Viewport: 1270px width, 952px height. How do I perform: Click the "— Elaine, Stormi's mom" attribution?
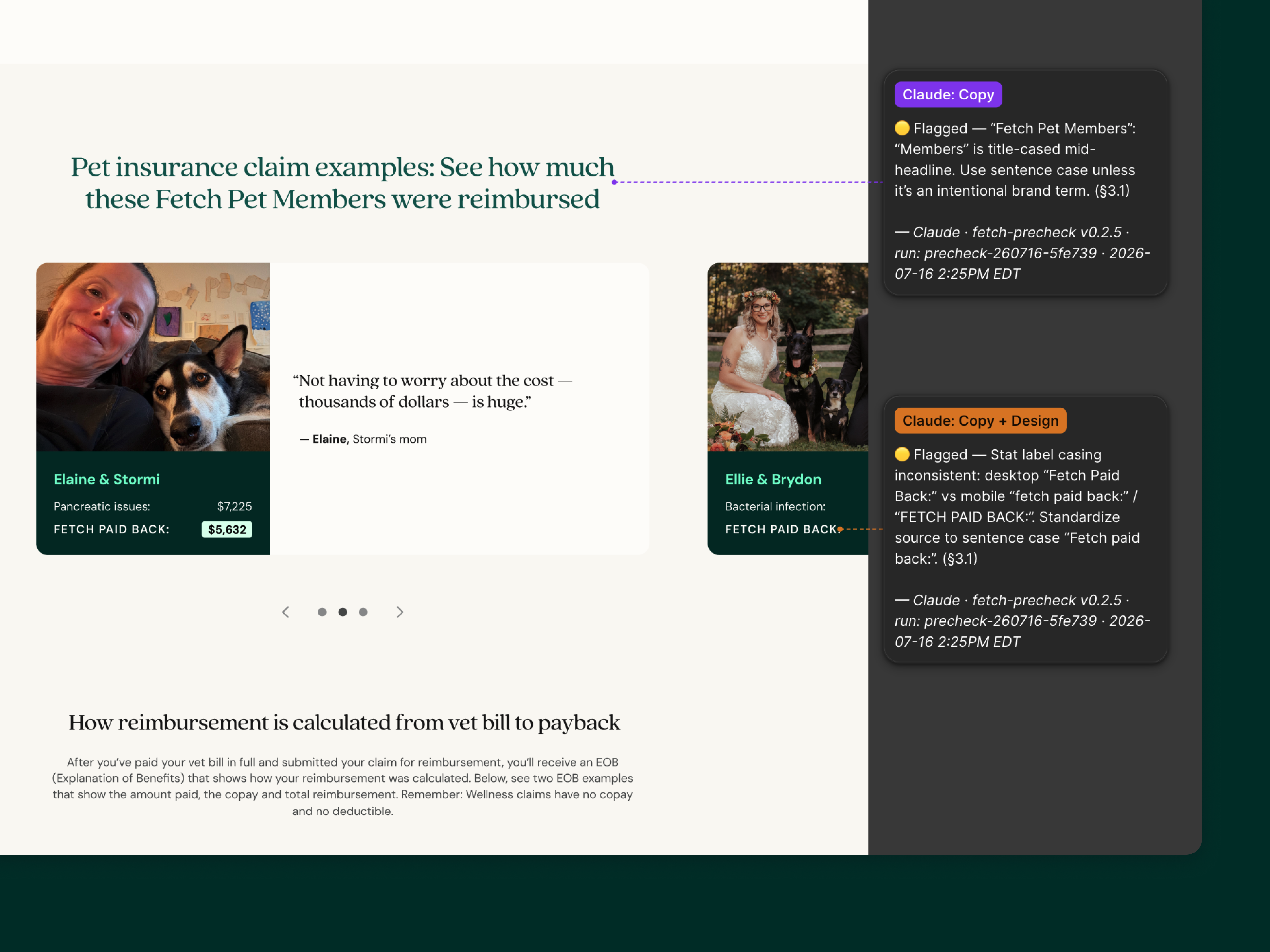tap(363, 439)
